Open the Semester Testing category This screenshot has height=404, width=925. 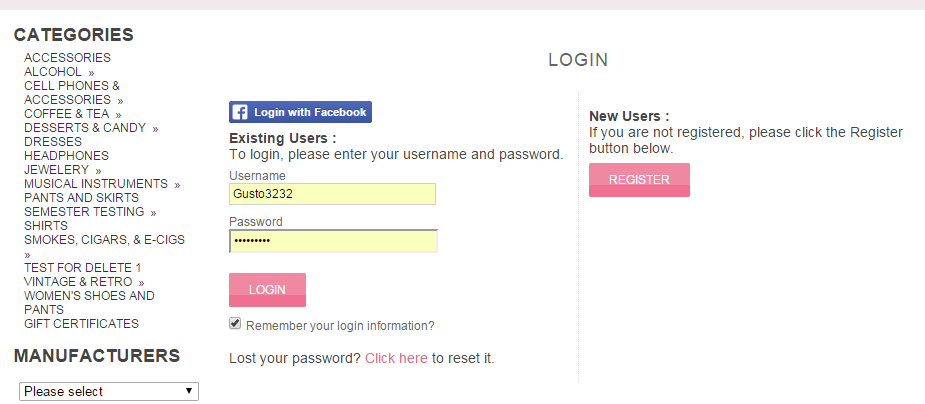coord(84,212)
